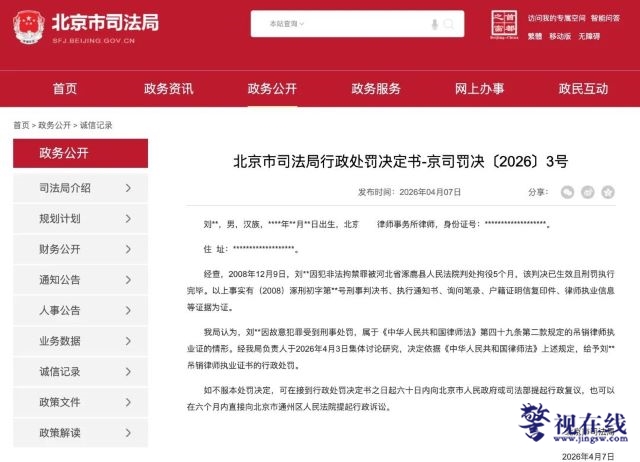Click 首页 in the breadcrumb
The width and height of the screenshot is (640, 462).
click(x=22, y=125)
